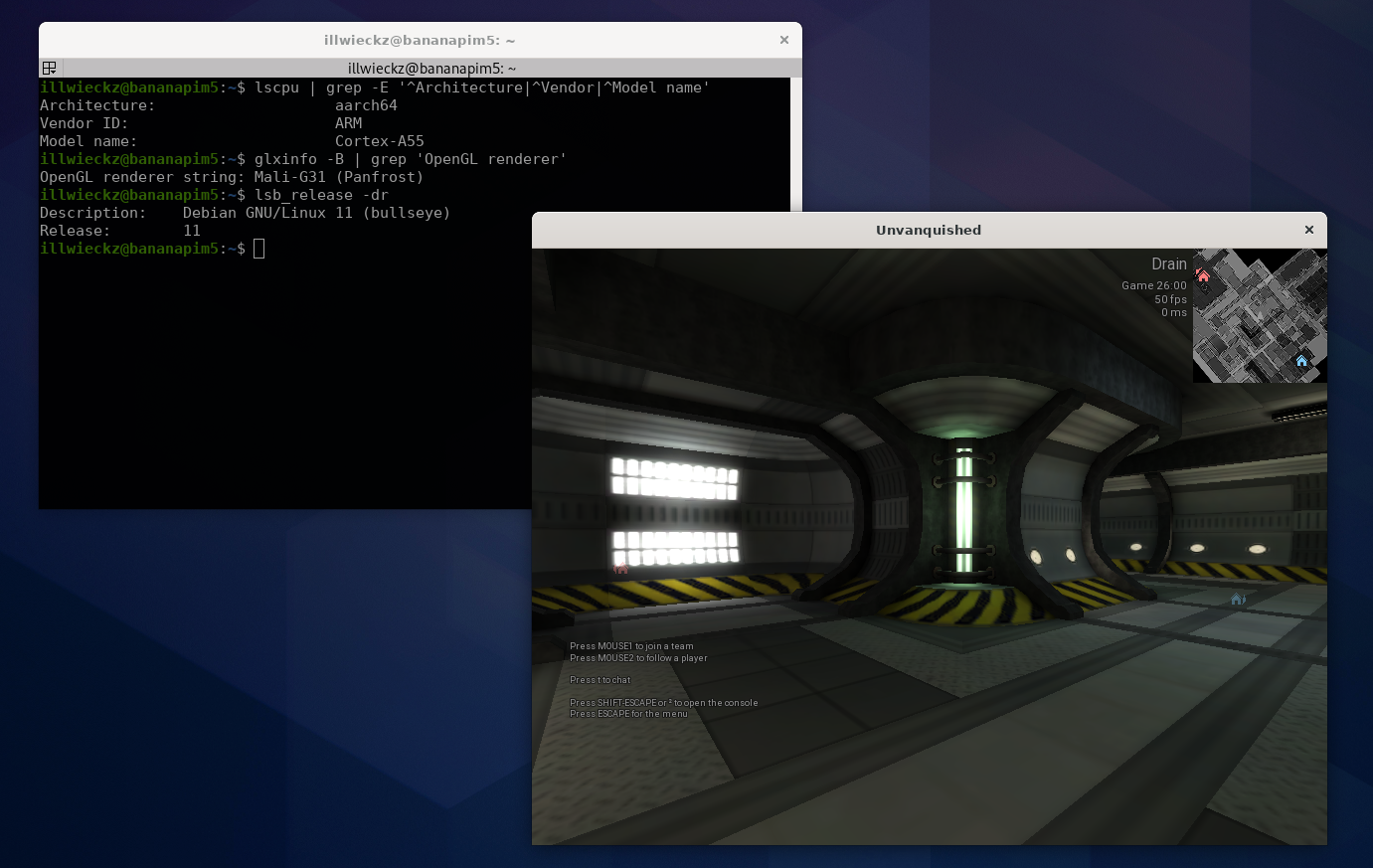The image size is (1373, 868).
Task: Click the player arrow at the minimap center
Action: 1260,316
